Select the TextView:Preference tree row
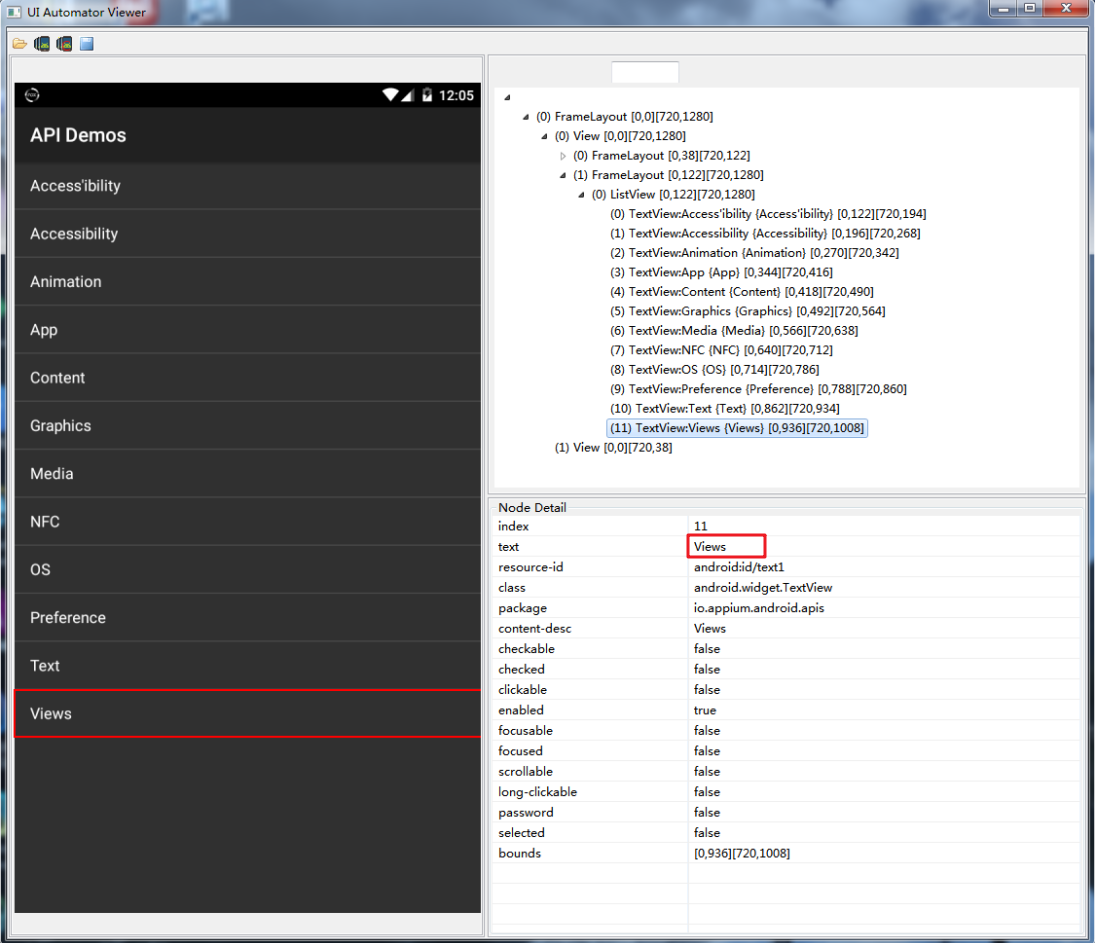This screenshot has width=1095, height=943. pos(758,389)
